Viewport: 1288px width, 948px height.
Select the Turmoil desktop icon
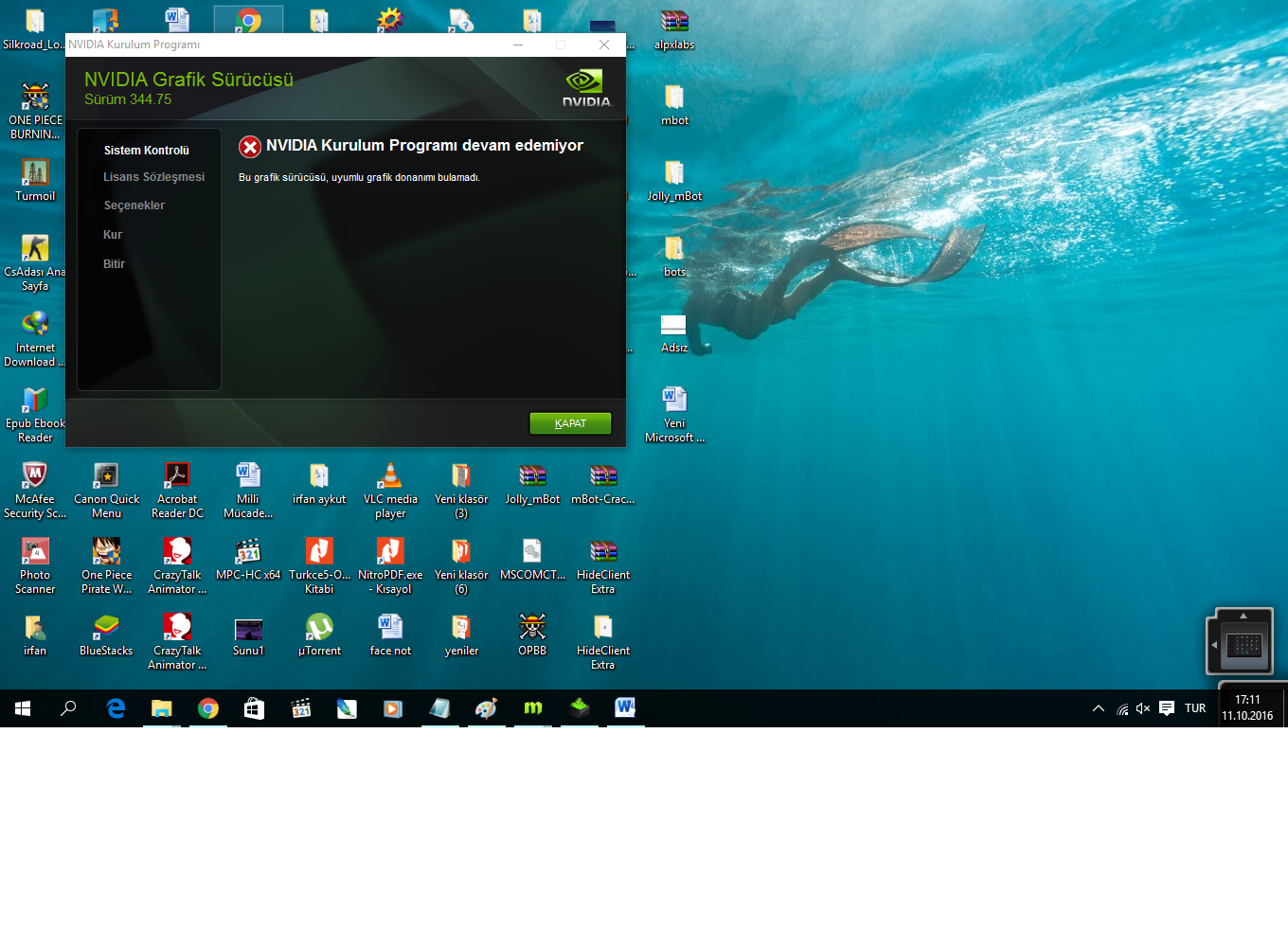pyautogui.click(x=35, y=180)
